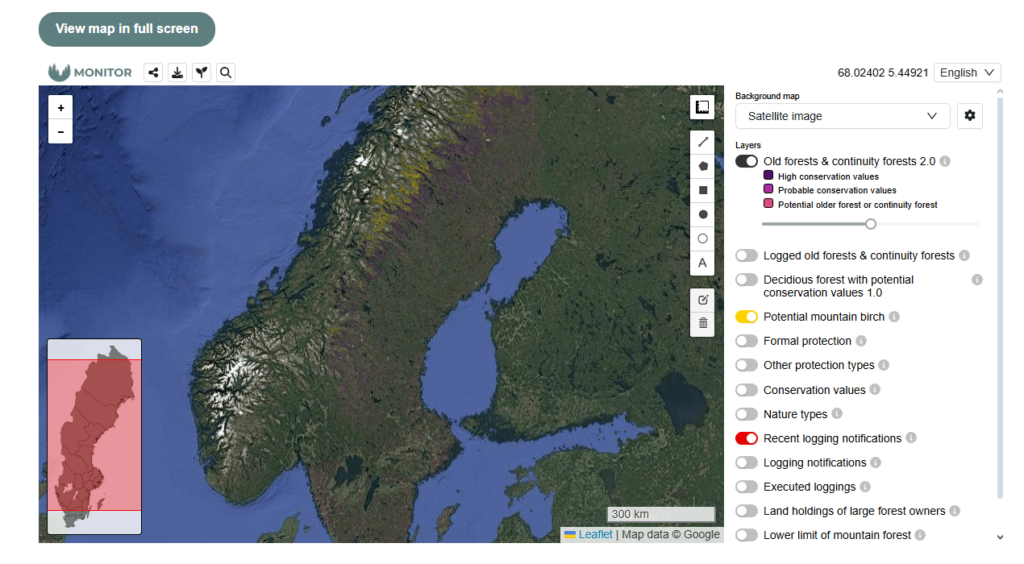Click View map in full screen
This screenshot has width=1024, height=564.
pyautogui.click(x=127, y=29)
